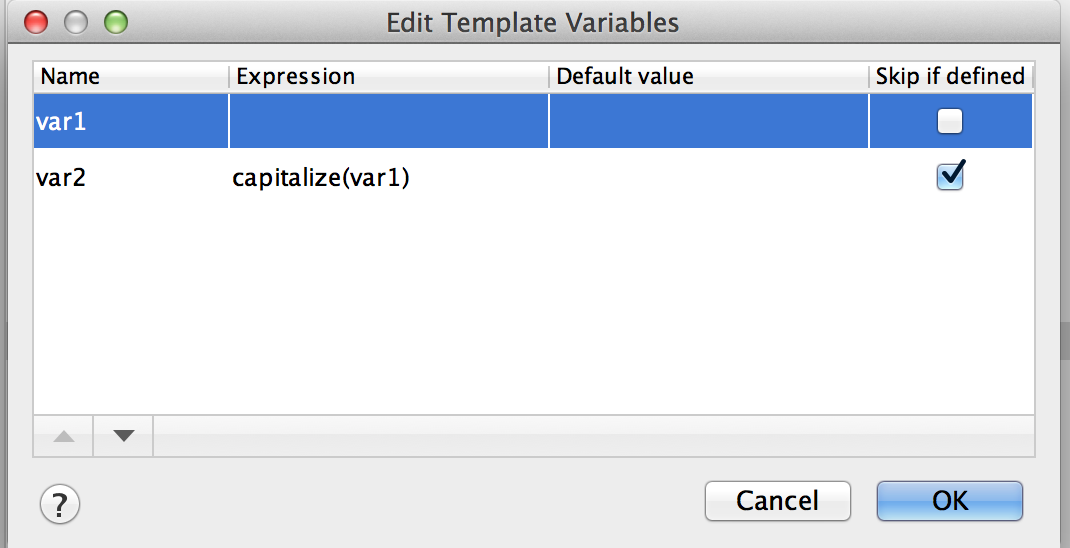
Task: Click the move up arrow button
Action: 63,435
